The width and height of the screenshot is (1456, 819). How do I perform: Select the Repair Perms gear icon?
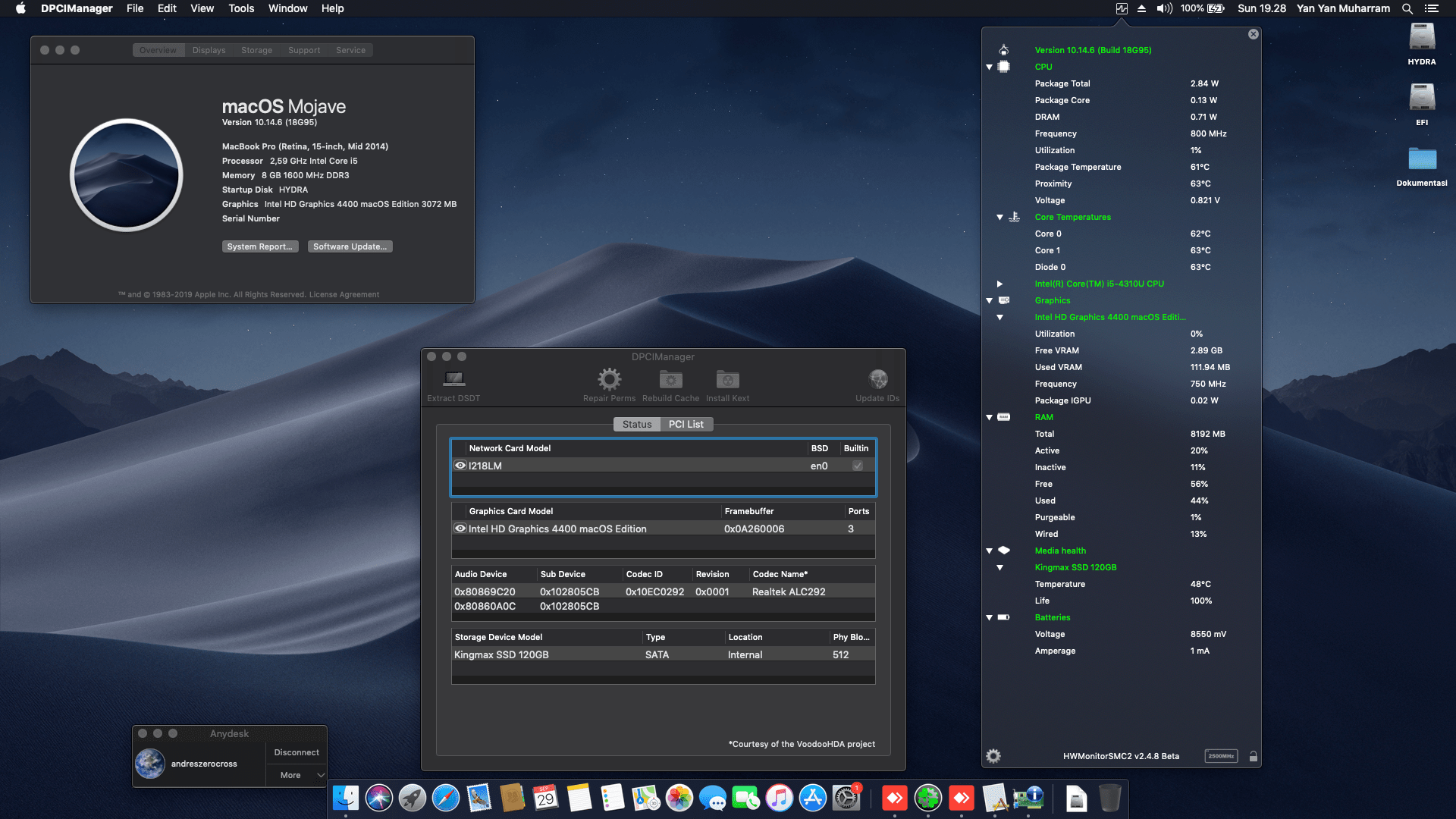tap(608, 379)
